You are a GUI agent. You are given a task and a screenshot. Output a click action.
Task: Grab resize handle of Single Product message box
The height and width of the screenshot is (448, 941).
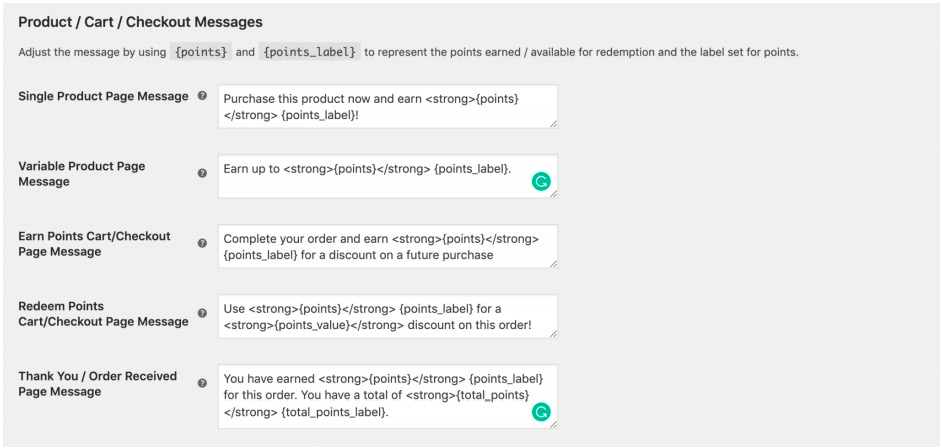point(553,123)
